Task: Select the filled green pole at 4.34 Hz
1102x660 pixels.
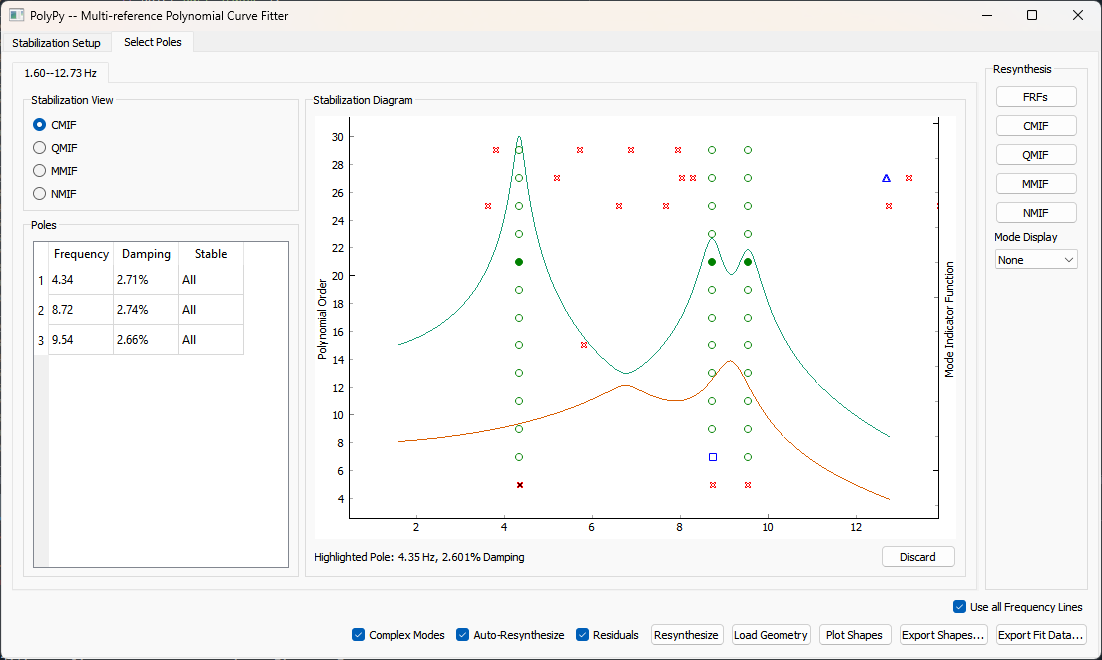Action: click(x=519, y=262)
